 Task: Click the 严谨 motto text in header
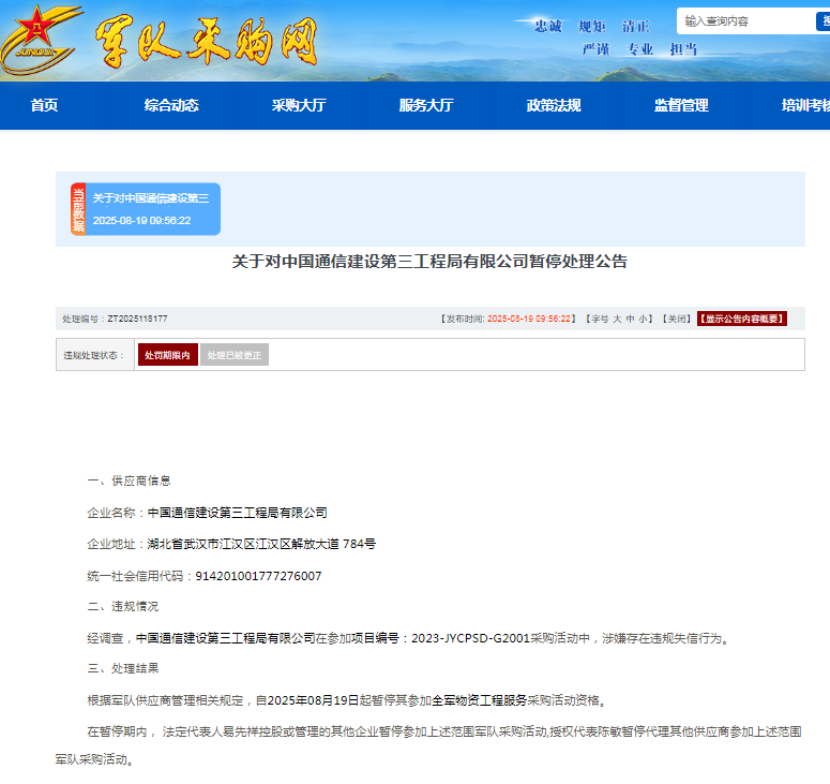(596, 49)
